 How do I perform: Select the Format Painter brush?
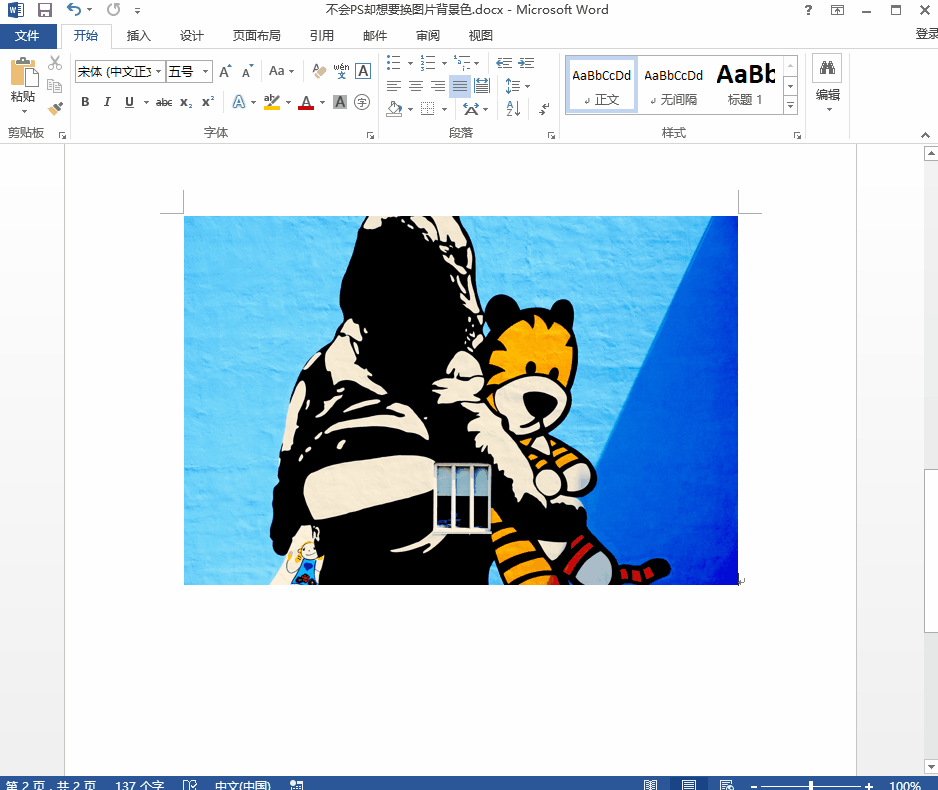(55, 108)
